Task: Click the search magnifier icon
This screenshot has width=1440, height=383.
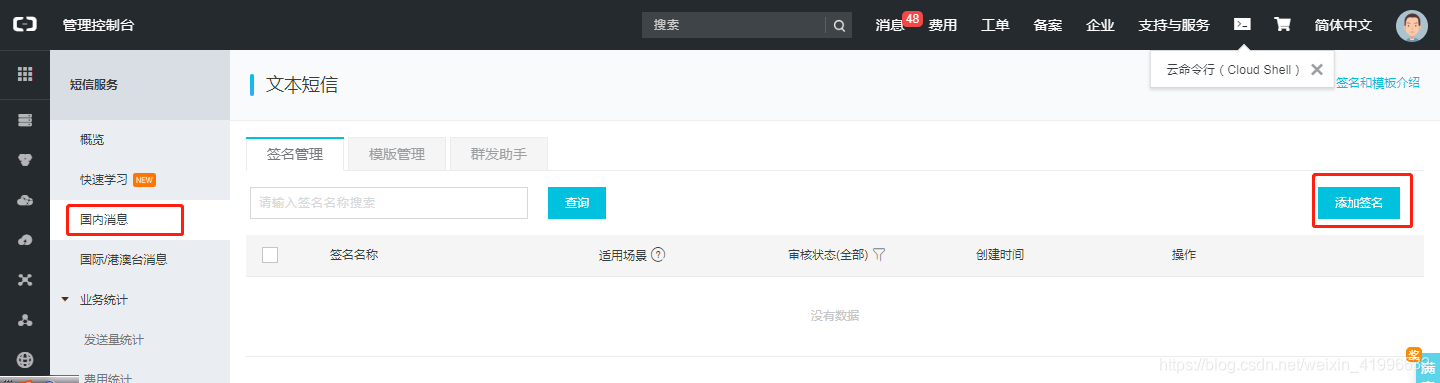Action: pos(839,25)
